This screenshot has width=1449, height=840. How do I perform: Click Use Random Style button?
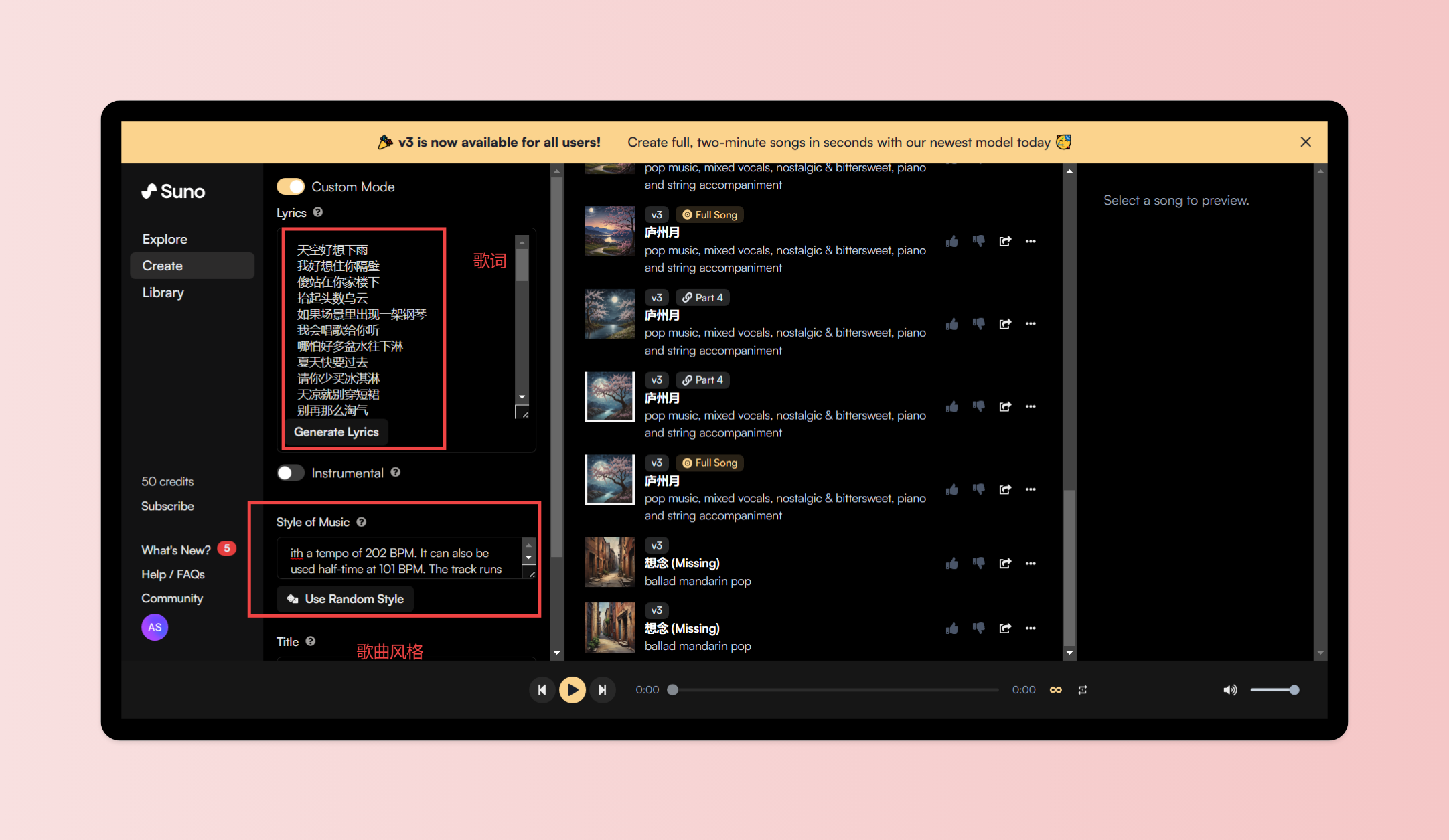[346, 598]
